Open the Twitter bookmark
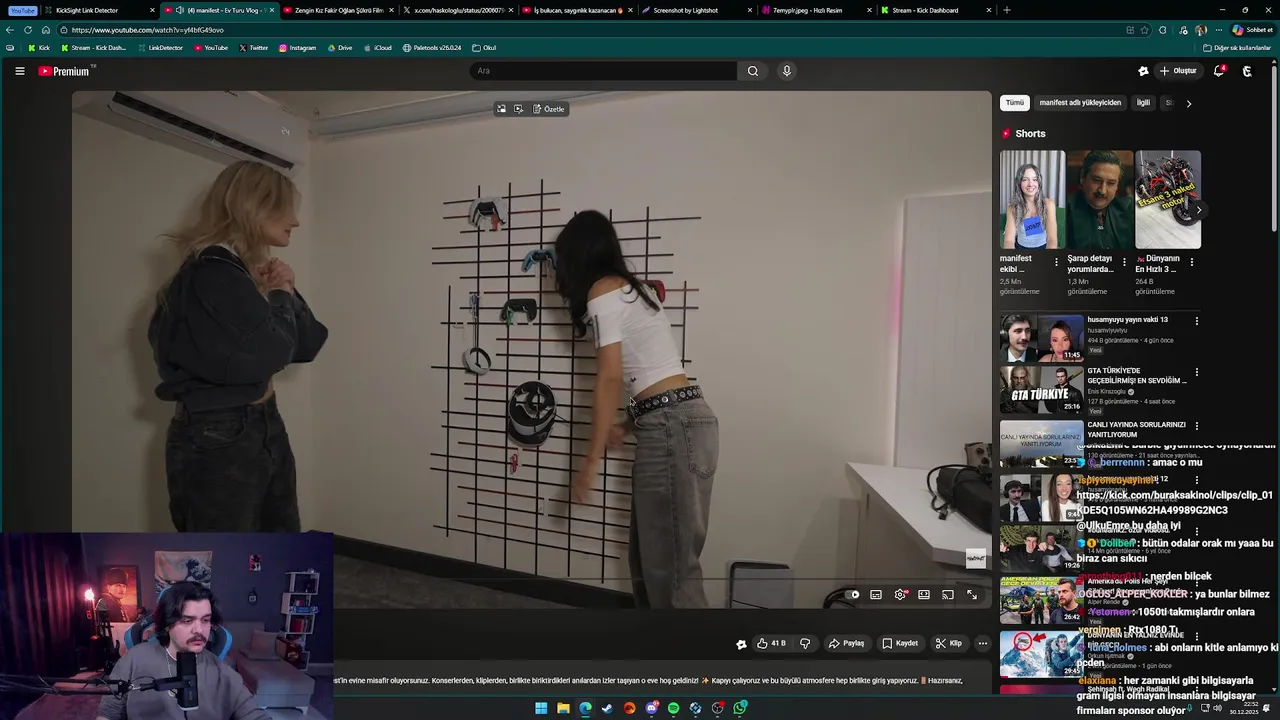 pyautogui.click(x=253, y=48)
